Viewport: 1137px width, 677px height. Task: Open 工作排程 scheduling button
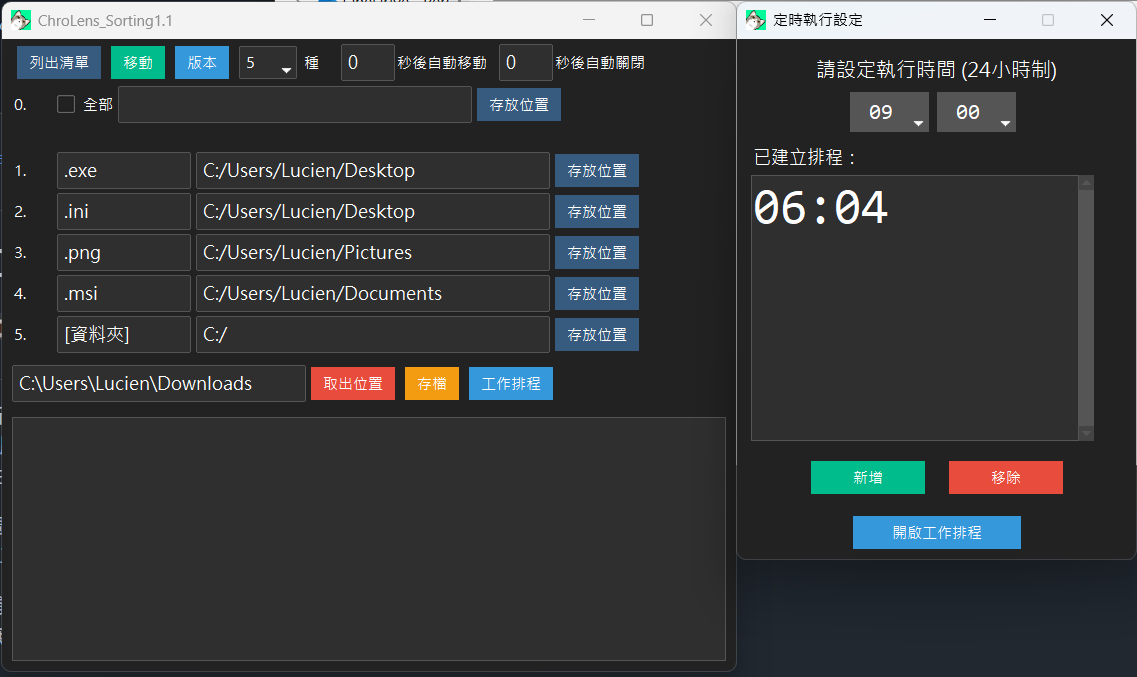pyautogui.click(x=511, y=383)
